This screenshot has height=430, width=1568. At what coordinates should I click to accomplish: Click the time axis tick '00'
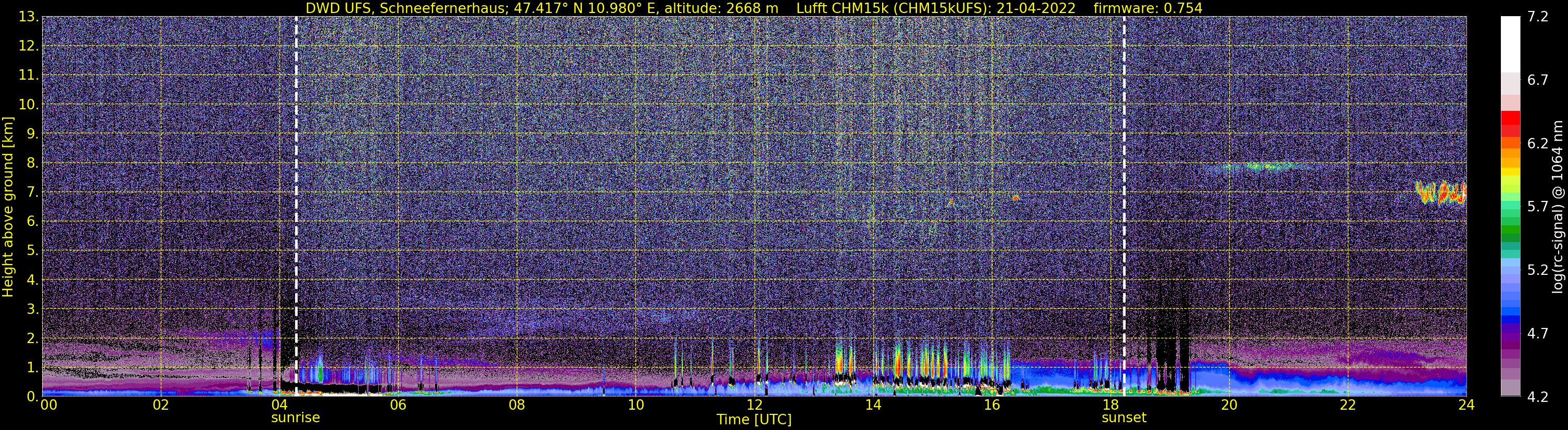click(x=49, y=406)
